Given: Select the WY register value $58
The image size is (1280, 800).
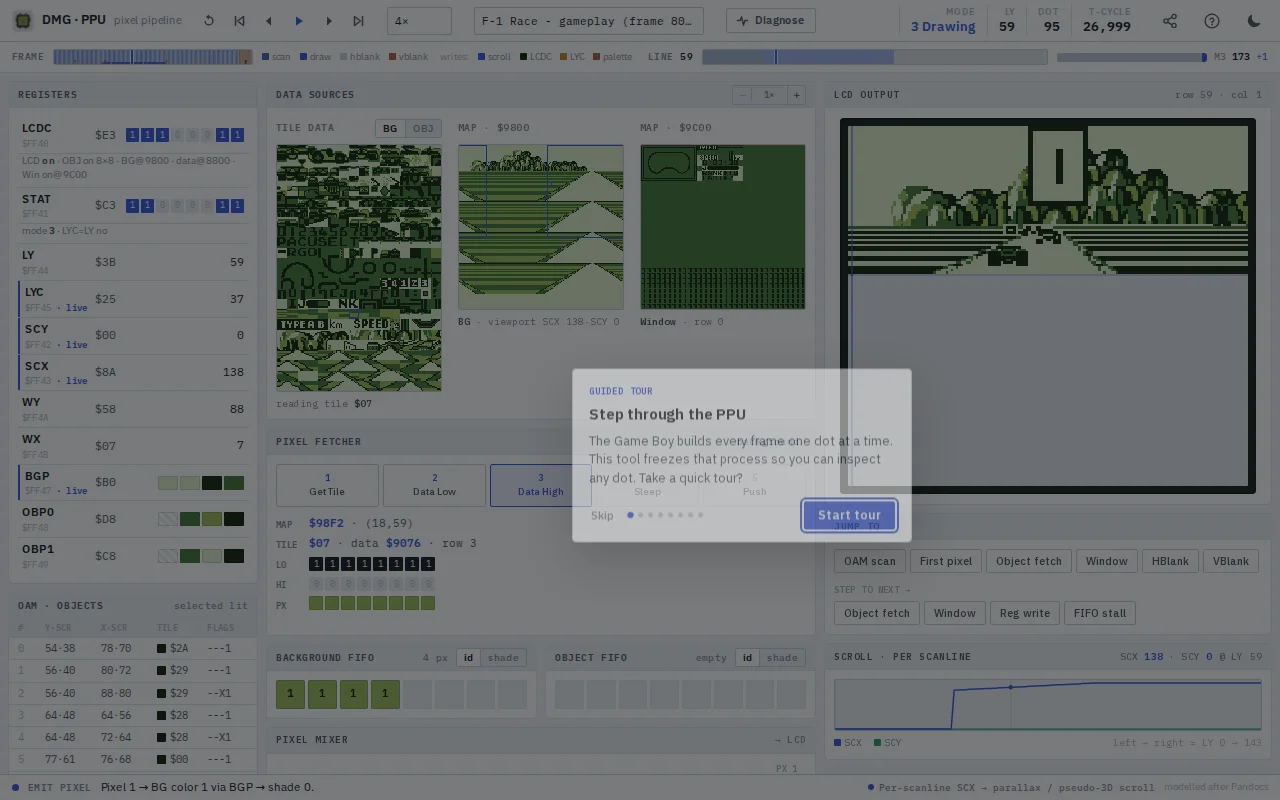Looking at the screenshot, I should click(105, 409).
